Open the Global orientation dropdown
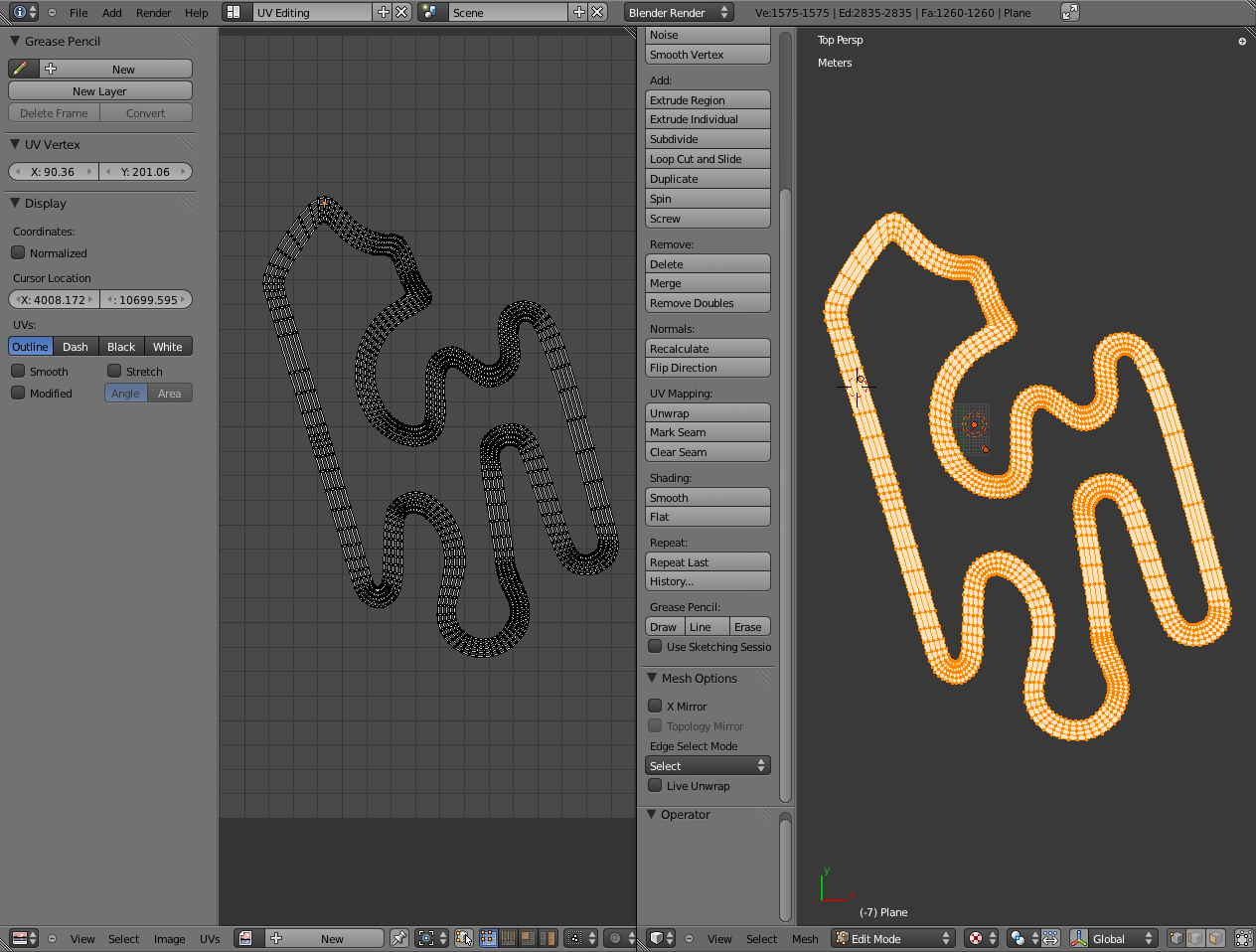 1125,938
